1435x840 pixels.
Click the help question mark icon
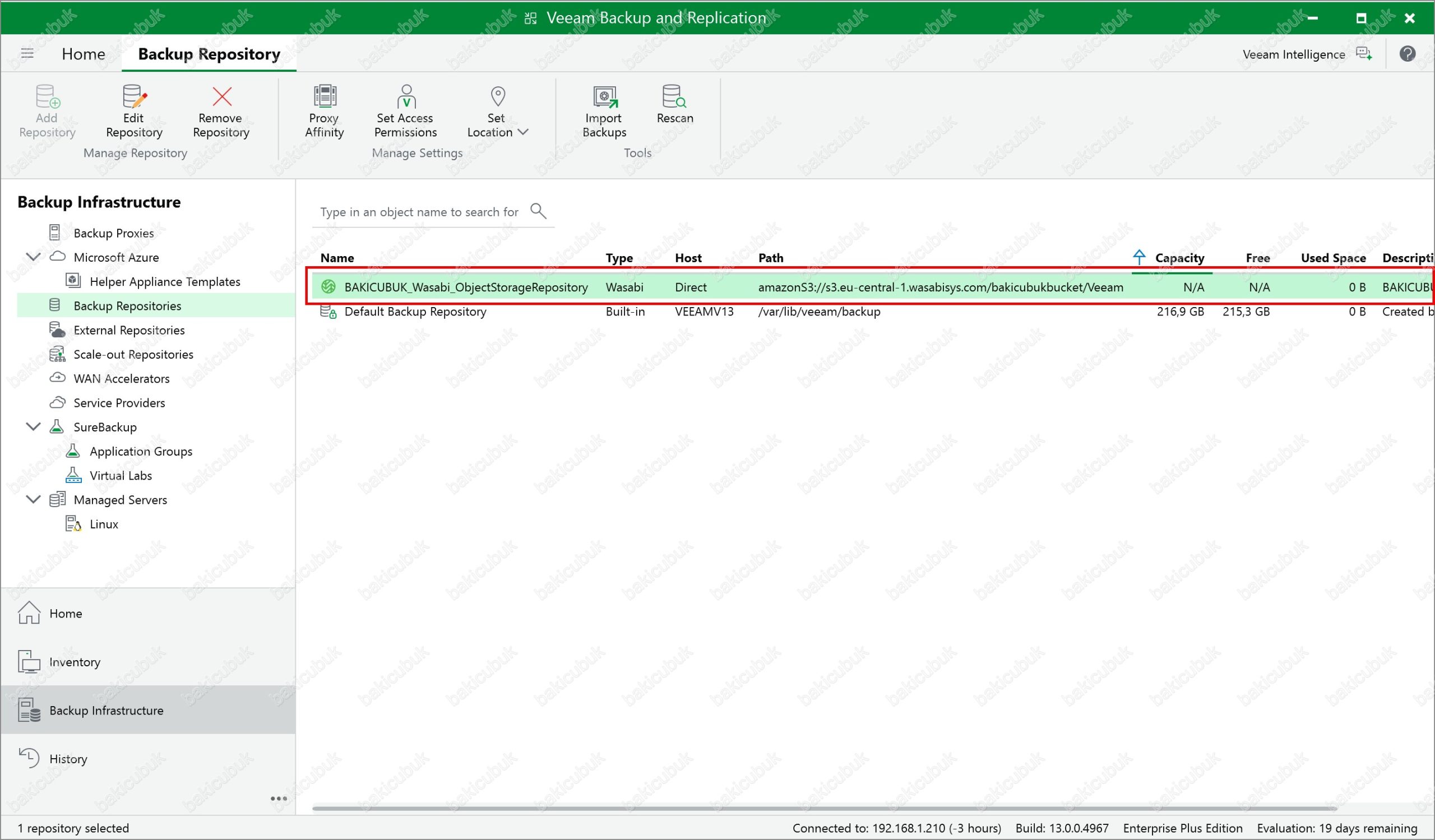click(x=1407, y=54)
